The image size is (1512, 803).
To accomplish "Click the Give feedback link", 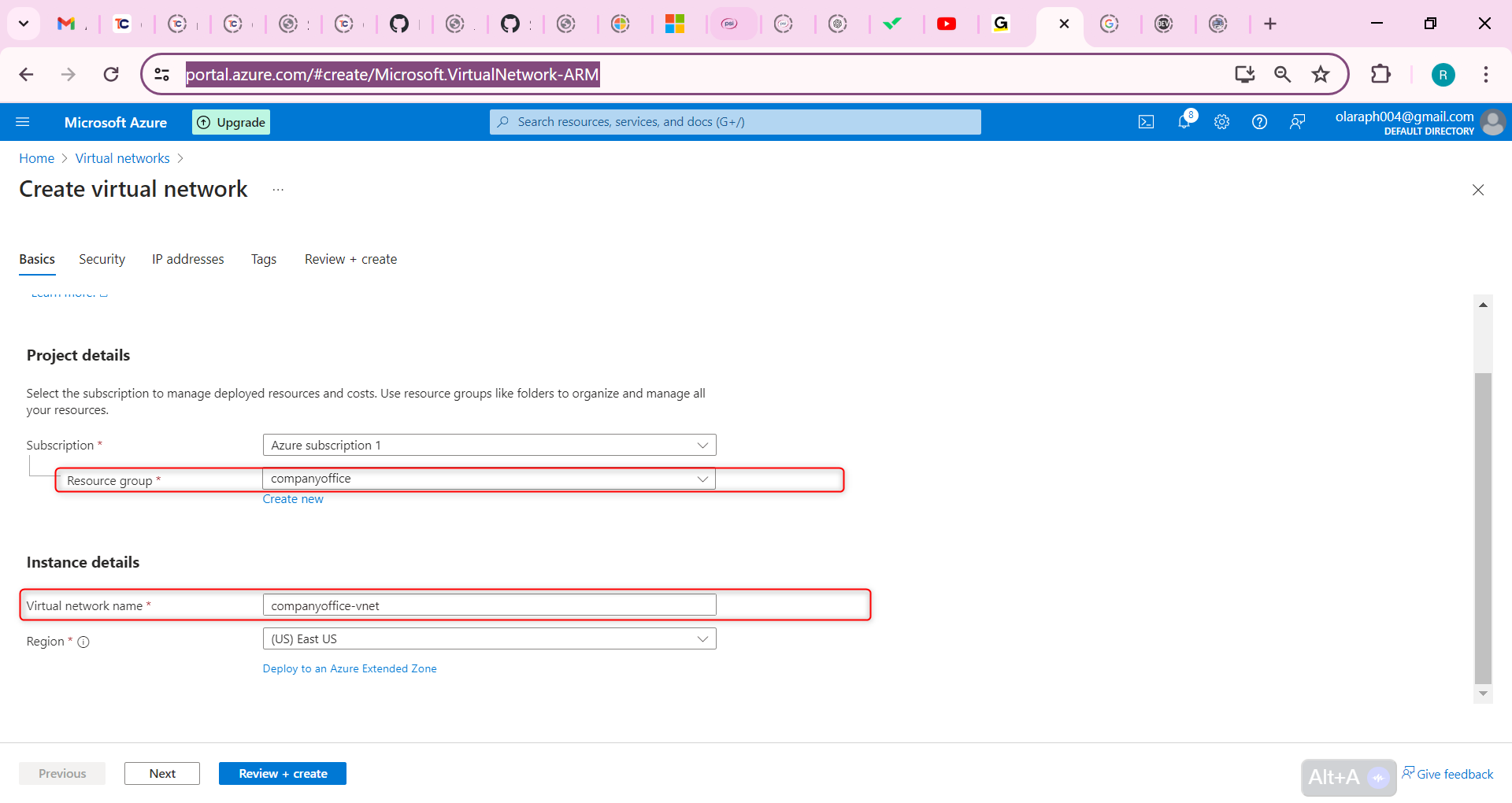I will [1447, 774].
